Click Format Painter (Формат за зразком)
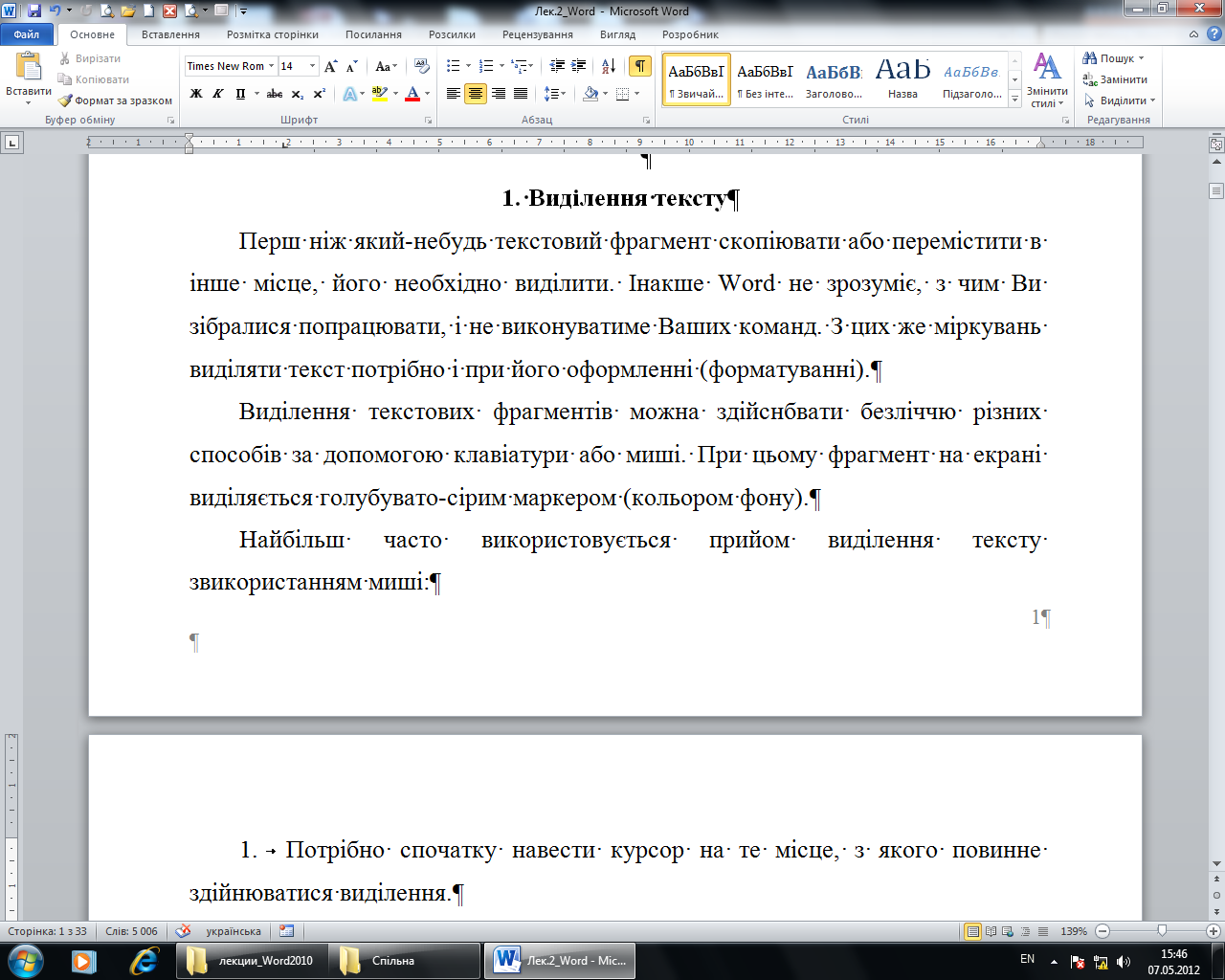 click(x=115, y=100)
